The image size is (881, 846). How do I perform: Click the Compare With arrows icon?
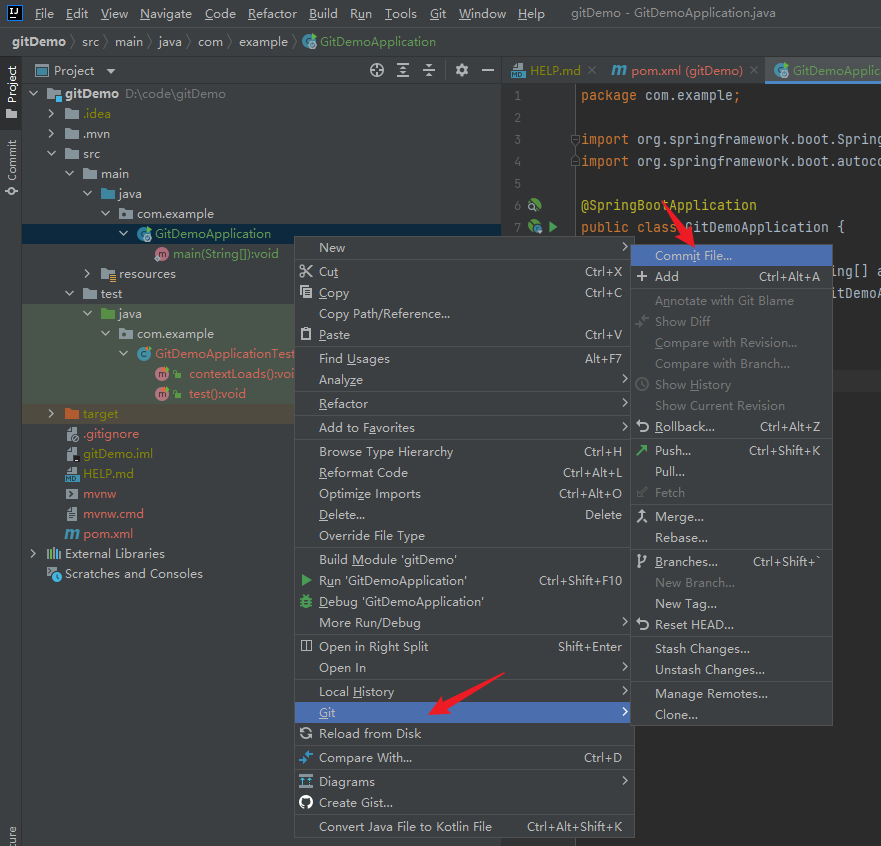tap(306, 757)
